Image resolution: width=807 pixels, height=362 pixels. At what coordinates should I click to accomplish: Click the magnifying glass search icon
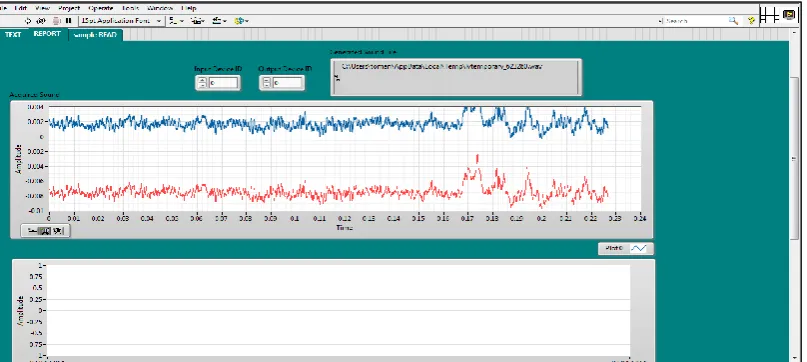coord(733,21)
